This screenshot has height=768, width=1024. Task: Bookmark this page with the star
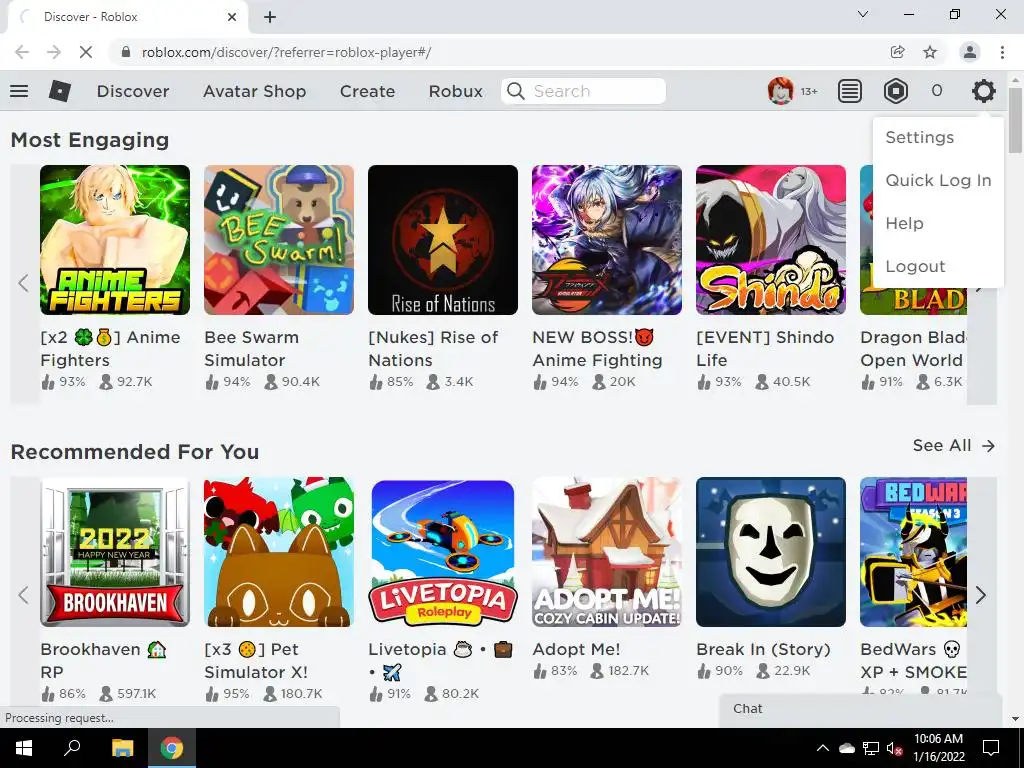click(x=930, y=52)
